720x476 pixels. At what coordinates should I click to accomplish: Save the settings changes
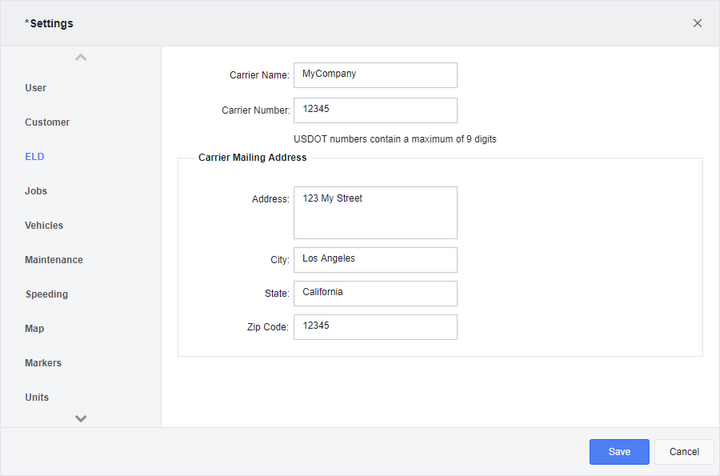pyautogui.click(x=619, y=452)
